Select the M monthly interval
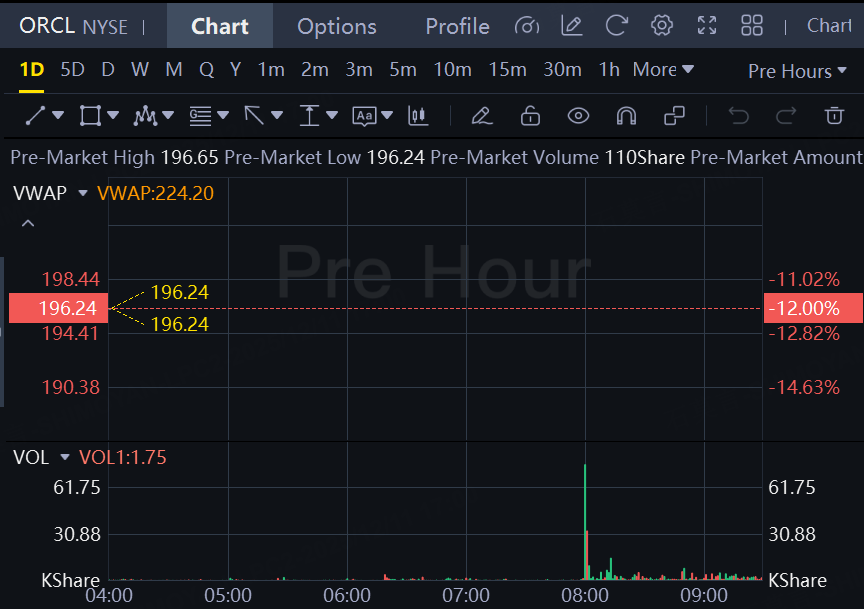The image size is (864, 609). 174,70
